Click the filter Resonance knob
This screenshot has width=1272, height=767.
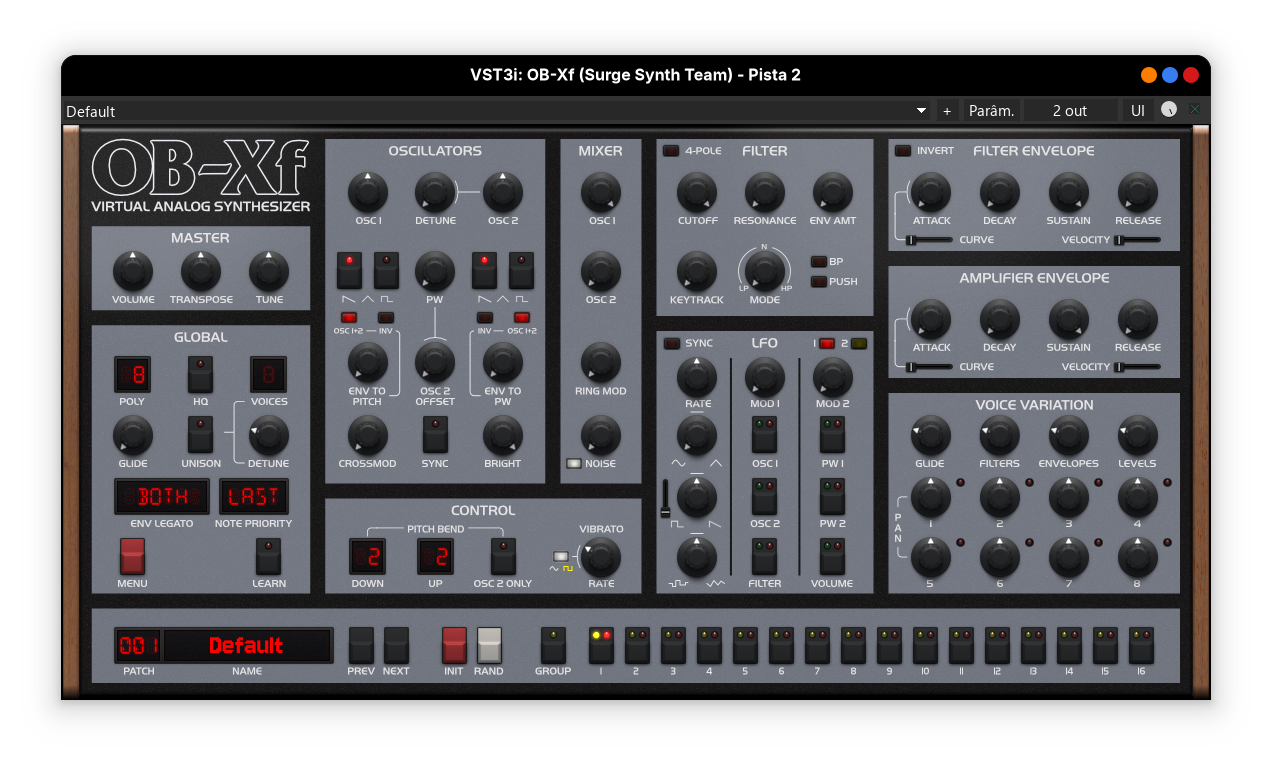765,192
